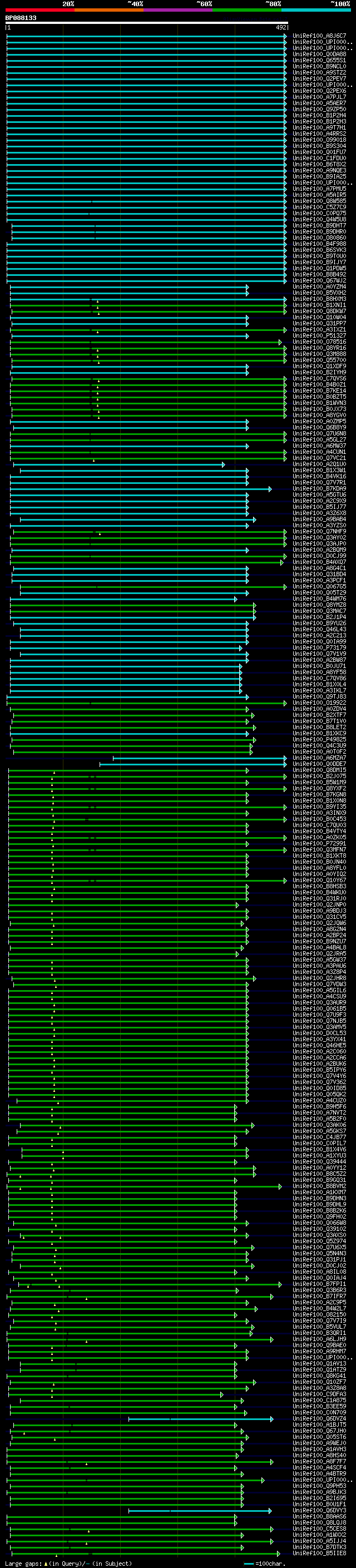Select the UniRef100_O99018 label
Image resolution: width=356 pixels, height=1568 pixels.
tap(319, 140)
